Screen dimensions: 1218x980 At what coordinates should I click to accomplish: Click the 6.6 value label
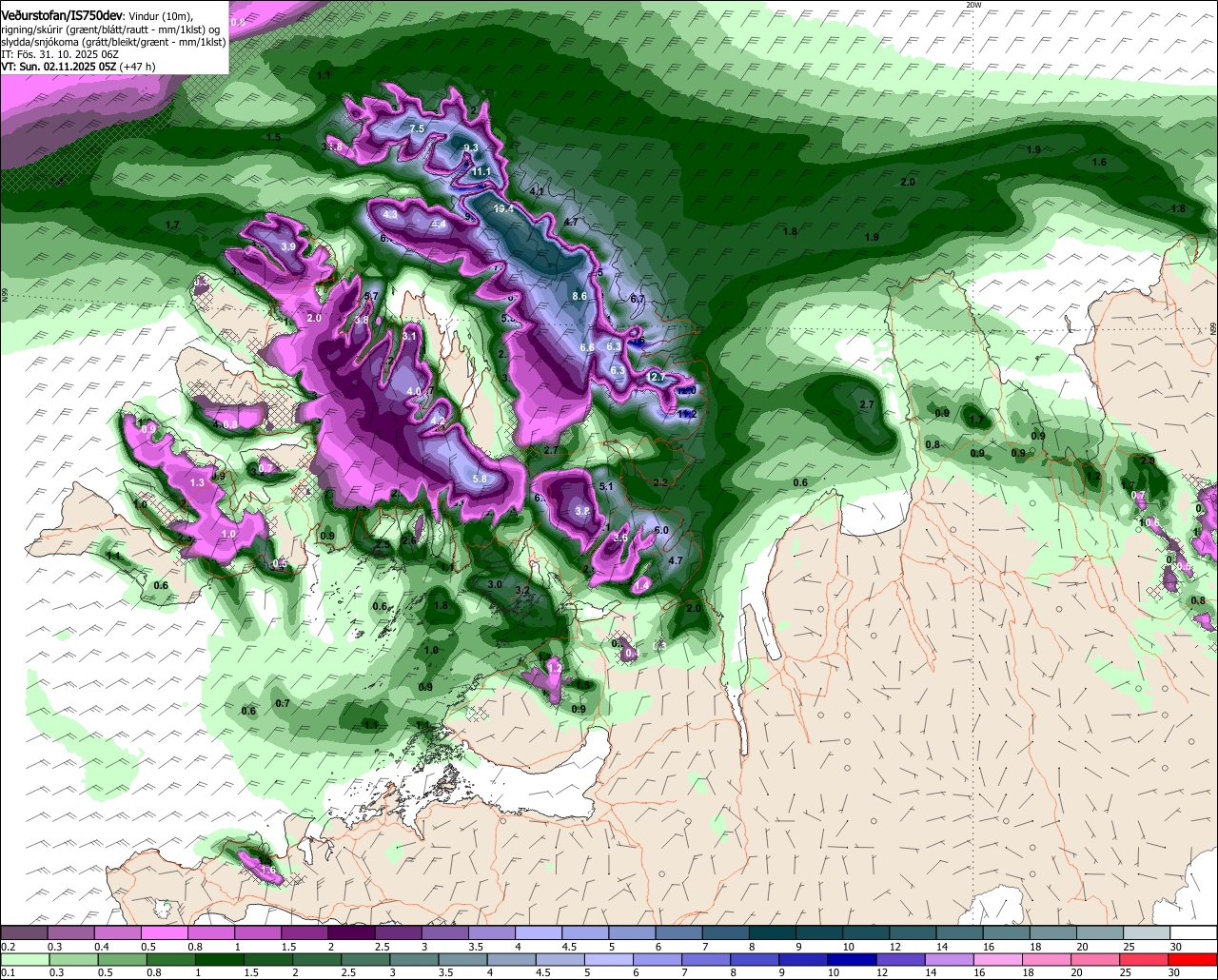(x=587, y=348)
